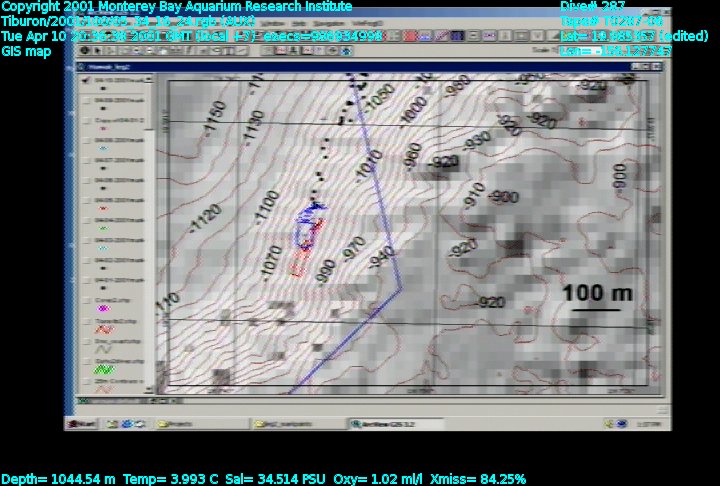Select the Measure tool

click(174, 51)
